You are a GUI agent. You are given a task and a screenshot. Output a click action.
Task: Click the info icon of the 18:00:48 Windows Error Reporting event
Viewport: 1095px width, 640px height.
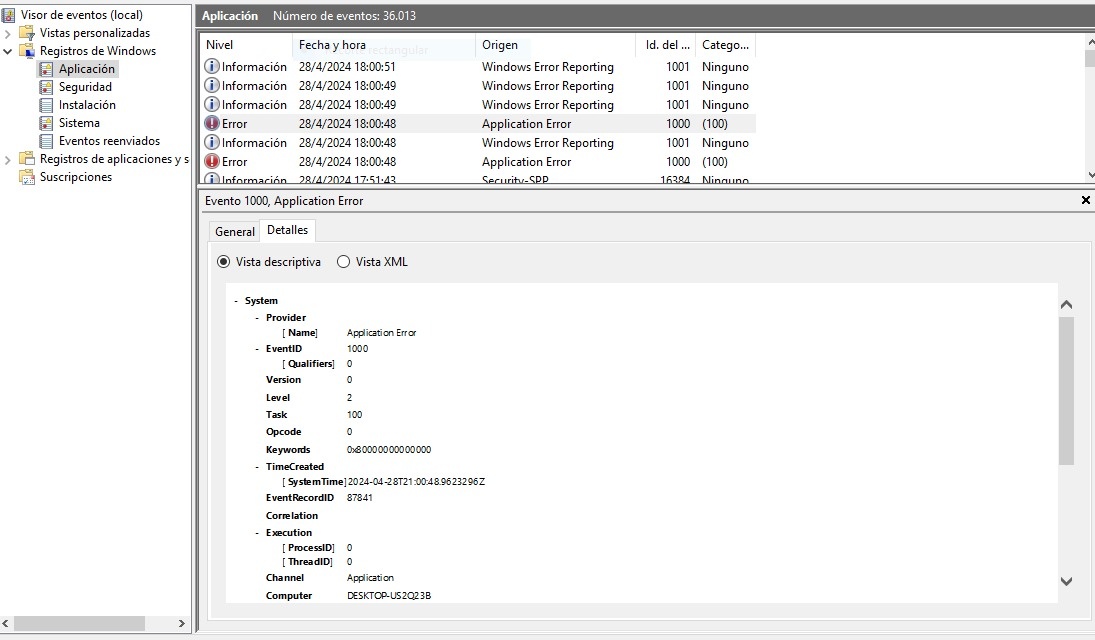(212, 143)
